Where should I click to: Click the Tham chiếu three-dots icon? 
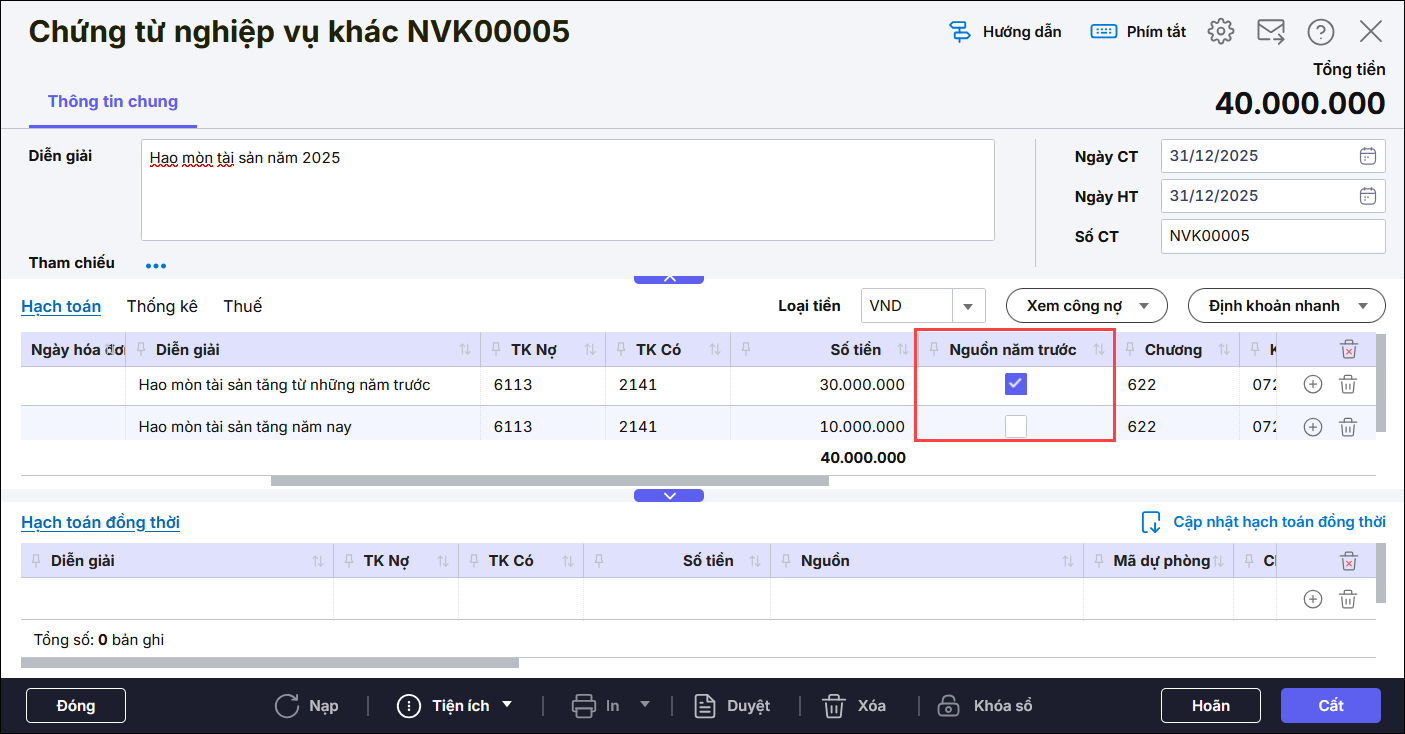tap(156, 266)
